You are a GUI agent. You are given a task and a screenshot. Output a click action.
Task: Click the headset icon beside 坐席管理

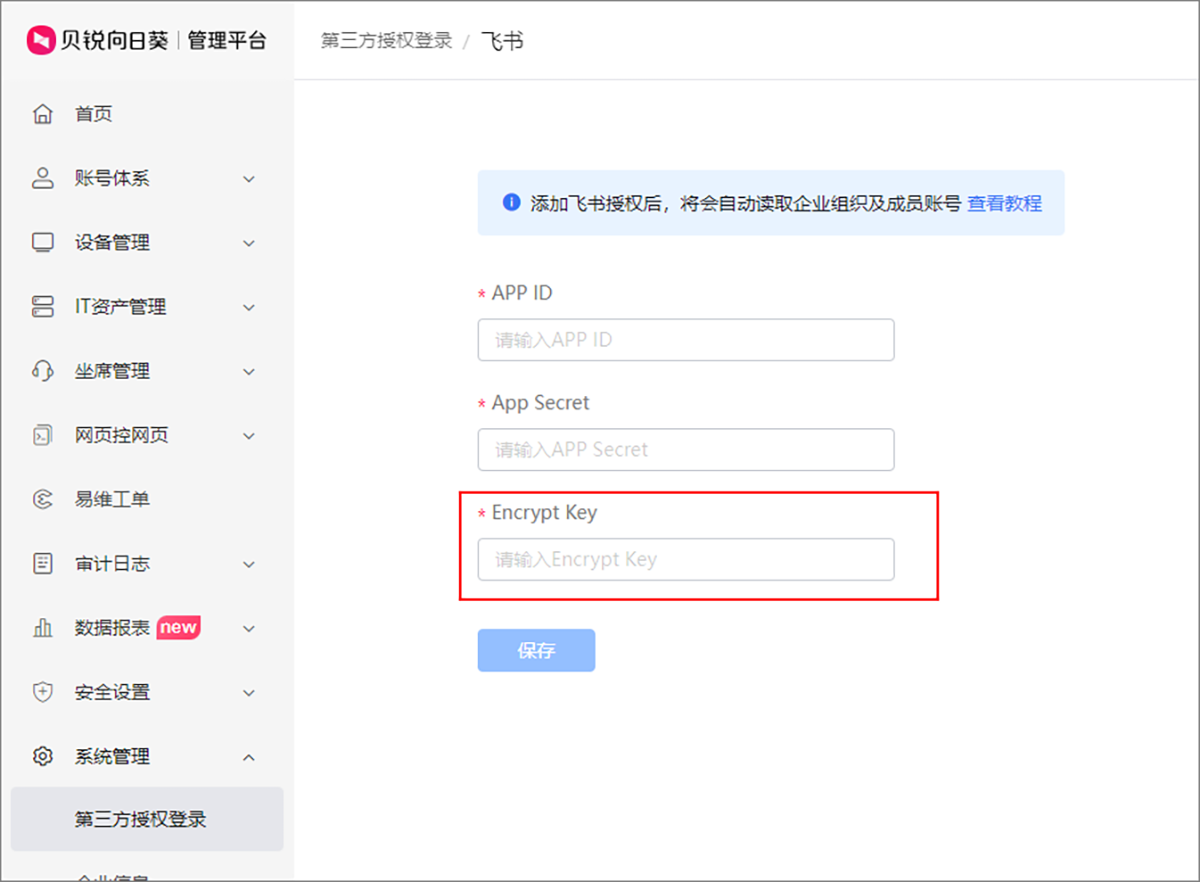42,371
